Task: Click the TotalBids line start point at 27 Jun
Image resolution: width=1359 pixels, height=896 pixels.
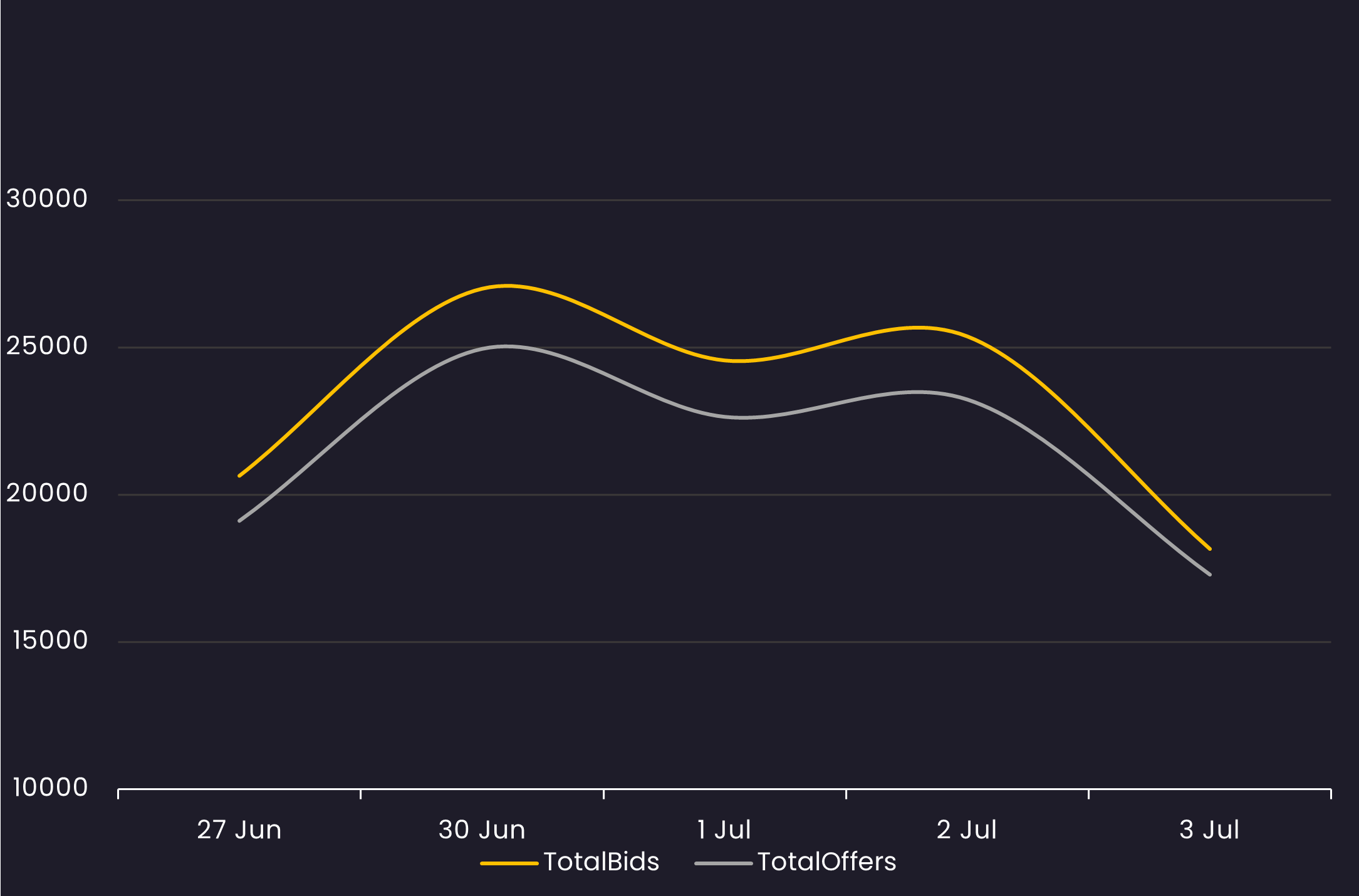Action: click(x=240, y=476)
